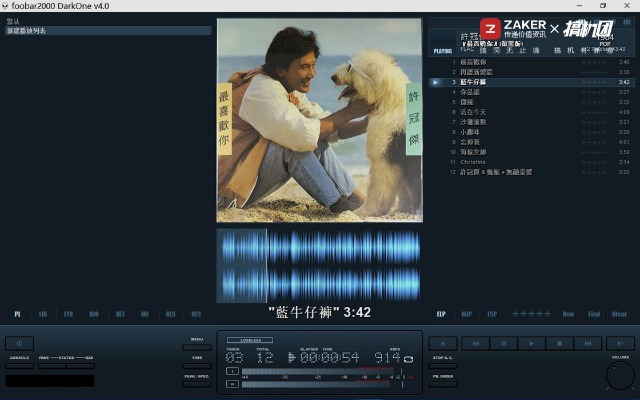Image resolution: width=640 pixels, height=400 pixels.
Task: Select the ELP tab
Action: coord(441,314)
